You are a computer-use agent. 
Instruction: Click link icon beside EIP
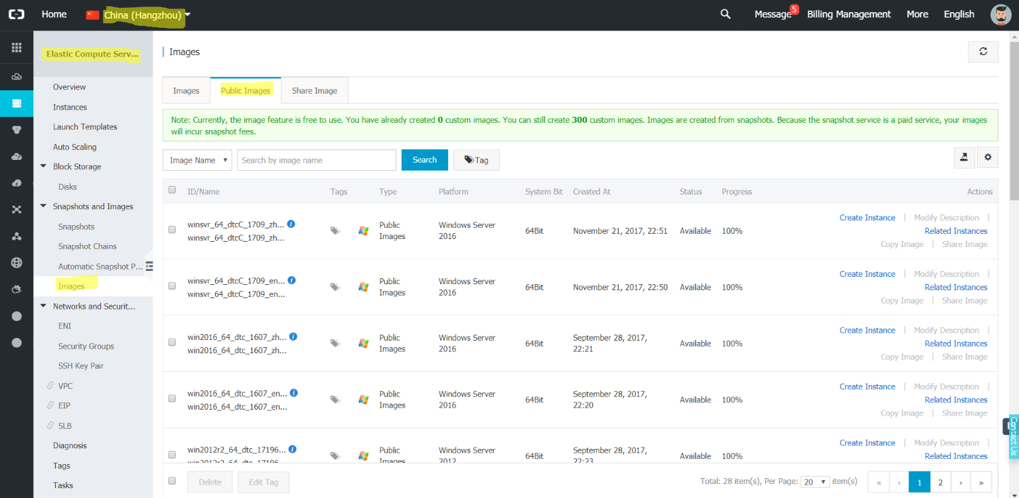pyautogui.click(x=50, y=405)
